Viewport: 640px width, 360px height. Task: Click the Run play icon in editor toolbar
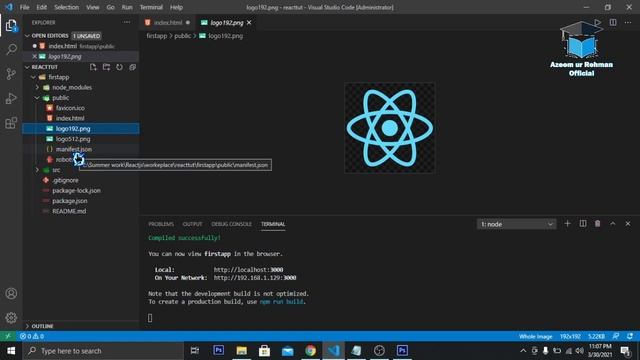(598, 22)
